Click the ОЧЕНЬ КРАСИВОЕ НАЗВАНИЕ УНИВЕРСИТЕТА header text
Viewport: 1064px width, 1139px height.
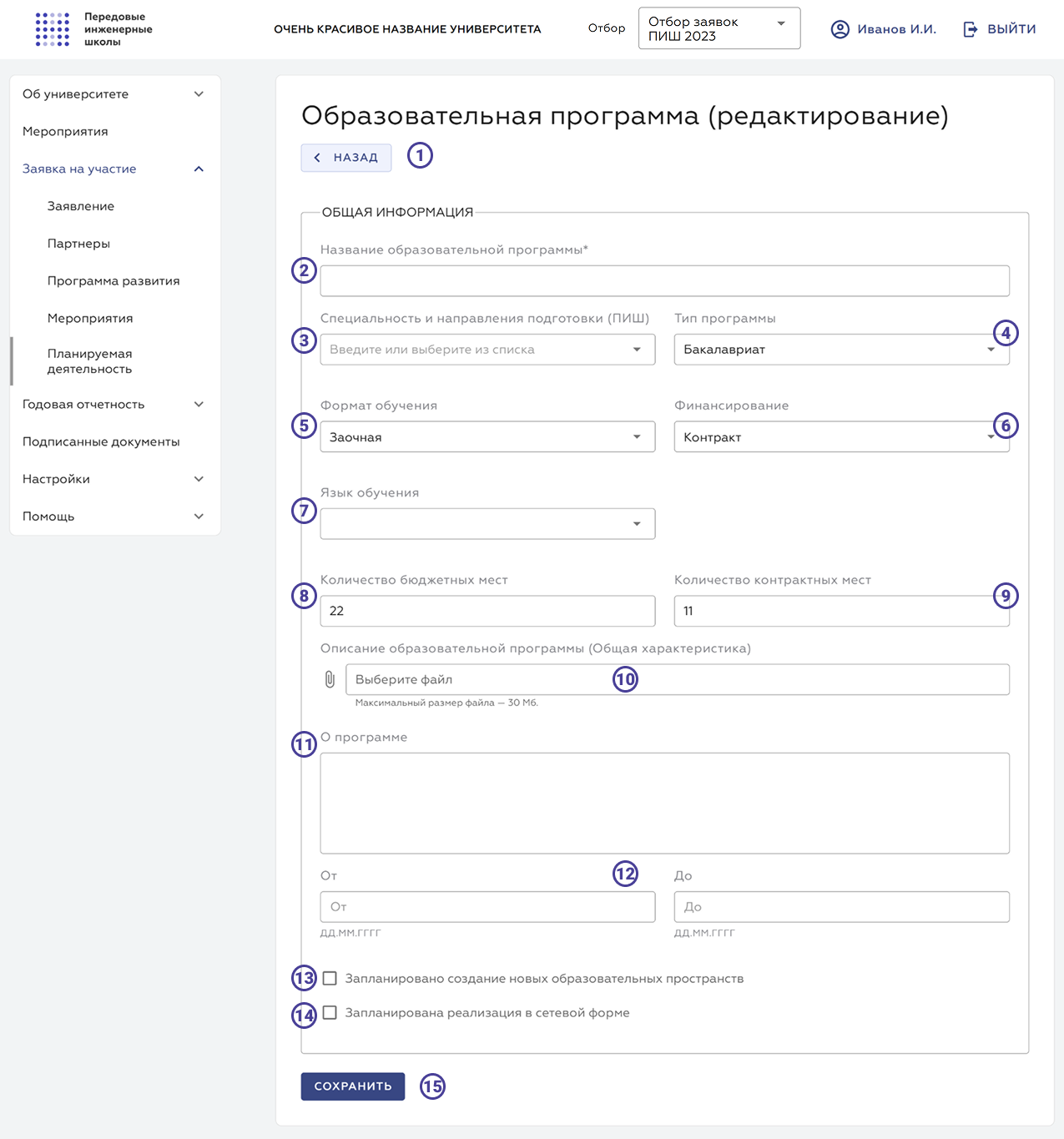coord(407,29)
